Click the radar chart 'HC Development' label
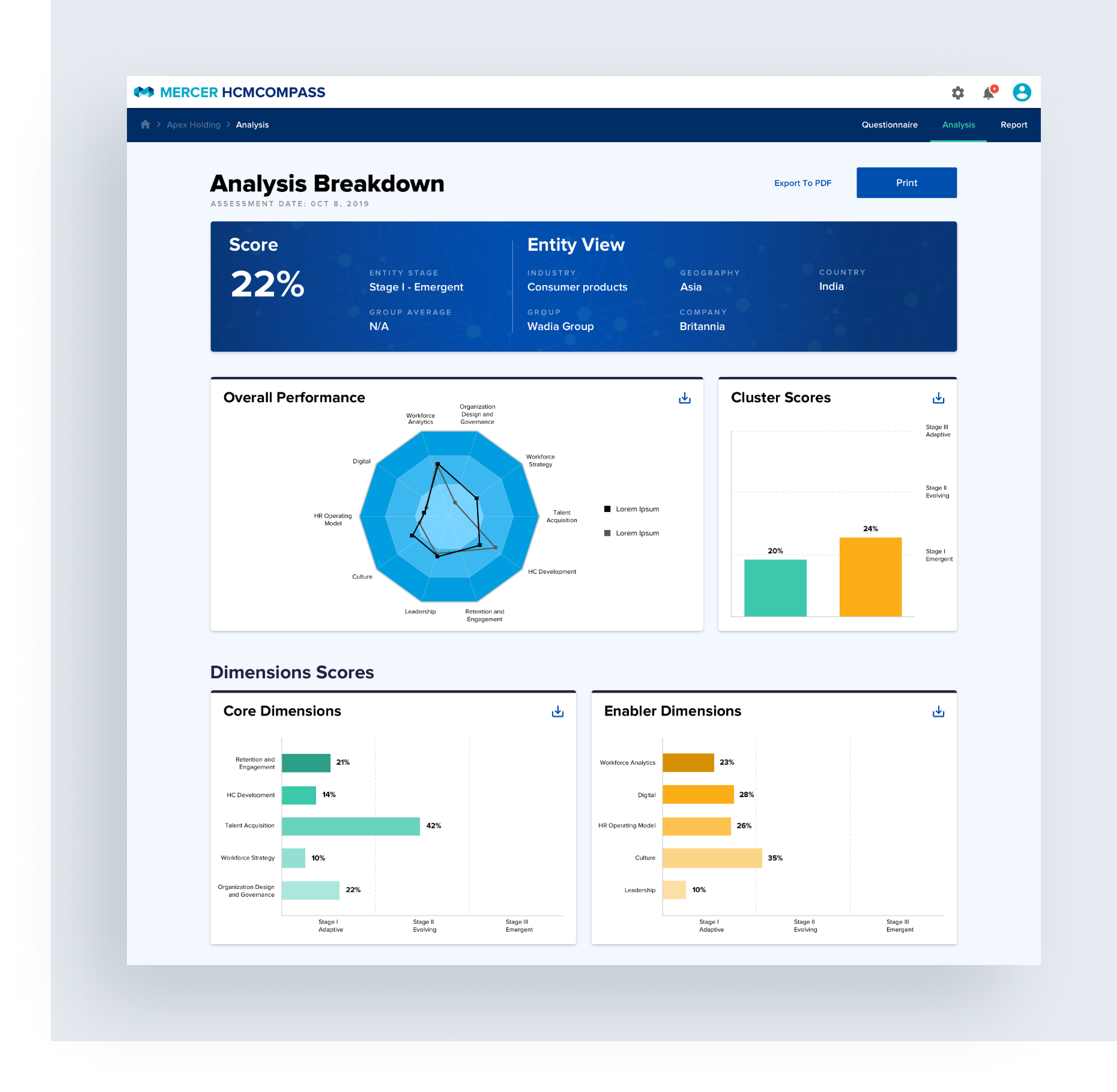1117x1092 pixels. pyautogui.click(x=551, y=572)
